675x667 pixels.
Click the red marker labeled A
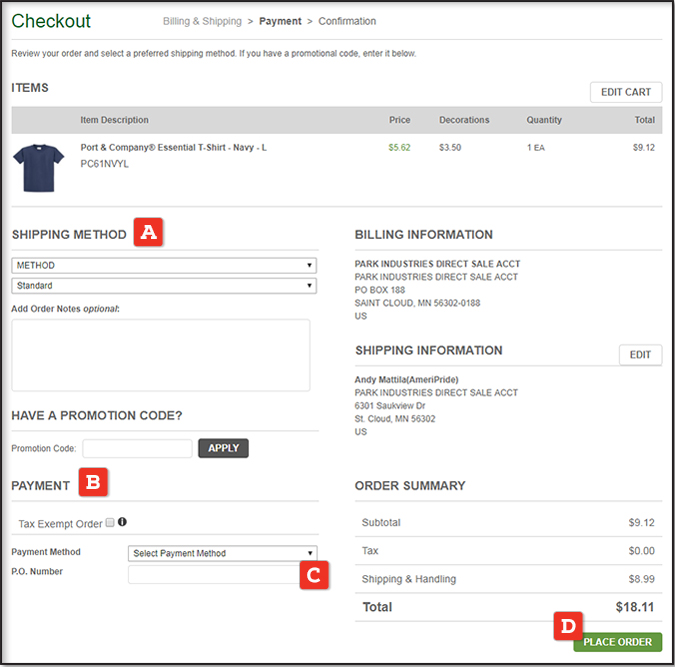pos(148,233)
